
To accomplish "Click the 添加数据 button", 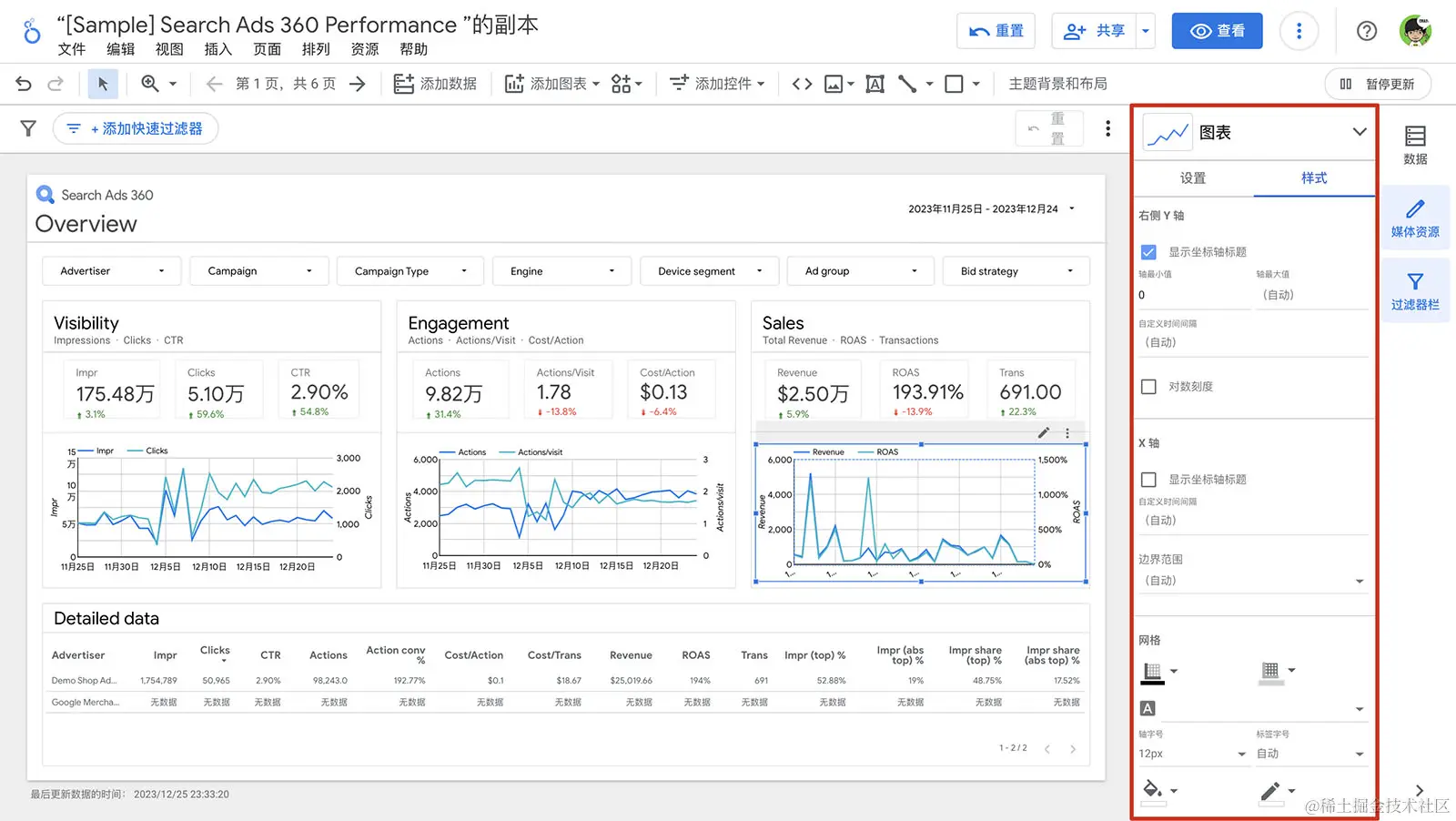I will (435, 84).
